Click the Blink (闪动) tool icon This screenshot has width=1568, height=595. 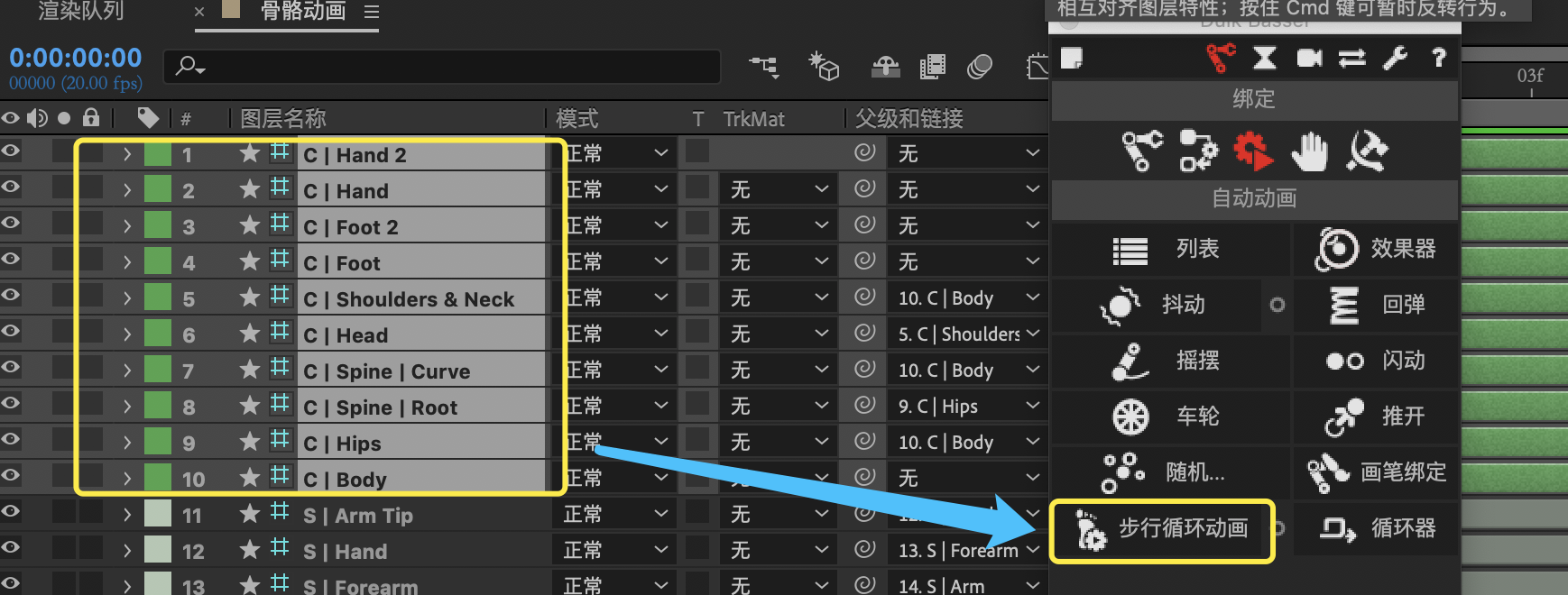click(1344, 361)
